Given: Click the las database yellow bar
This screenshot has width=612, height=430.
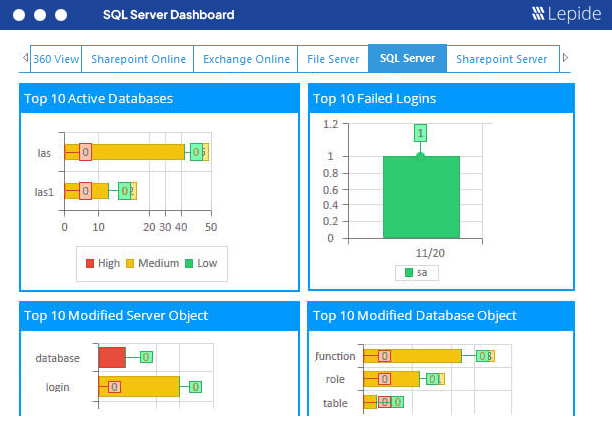Looking at the screenshot, I should click(124, 152).
